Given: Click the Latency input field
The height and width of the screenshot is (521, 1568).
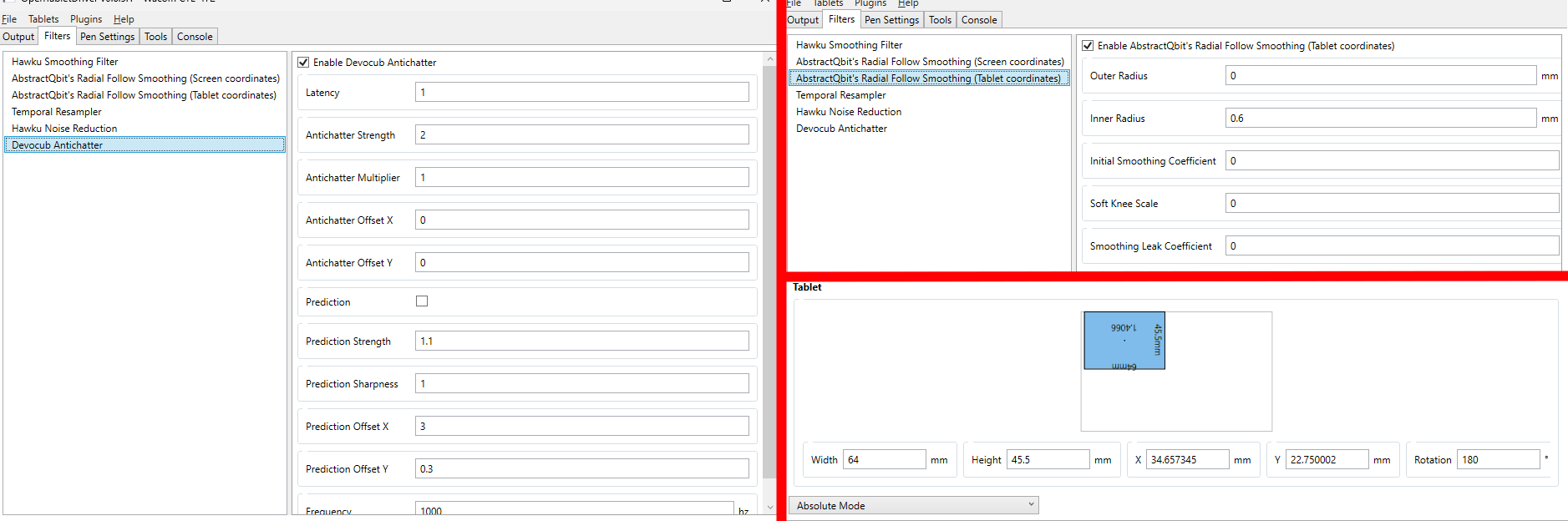Looking at the screenshot, I should tap(581, 93).
